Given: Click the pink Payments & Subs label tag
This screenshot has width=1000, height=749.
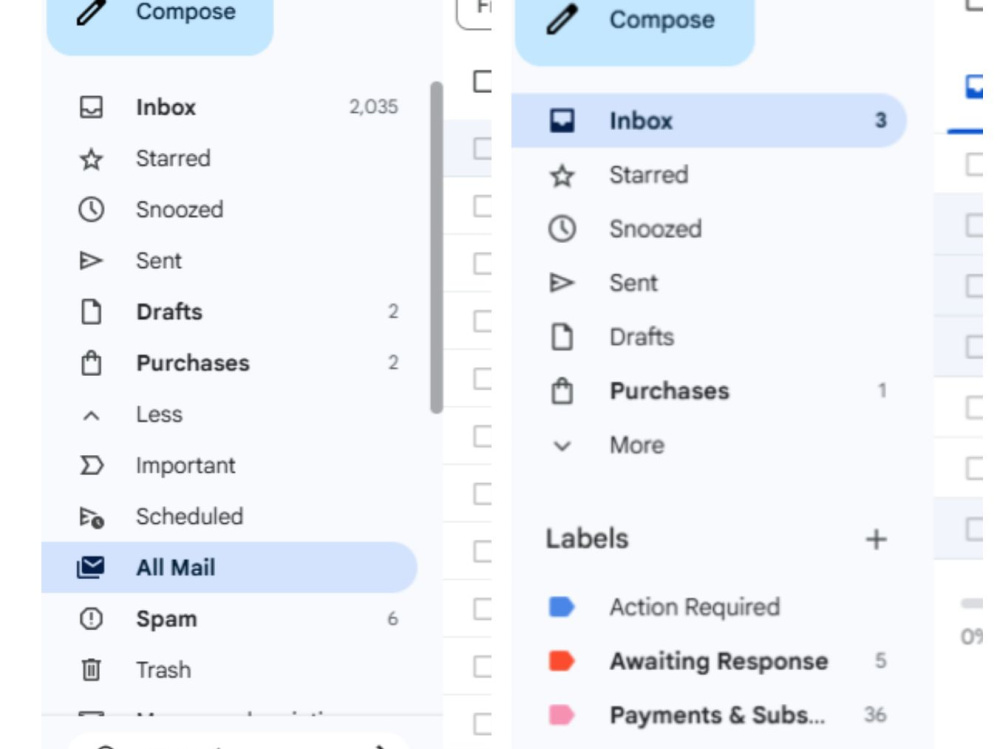Looking at the screenshot, I should [x=561, y=715].
